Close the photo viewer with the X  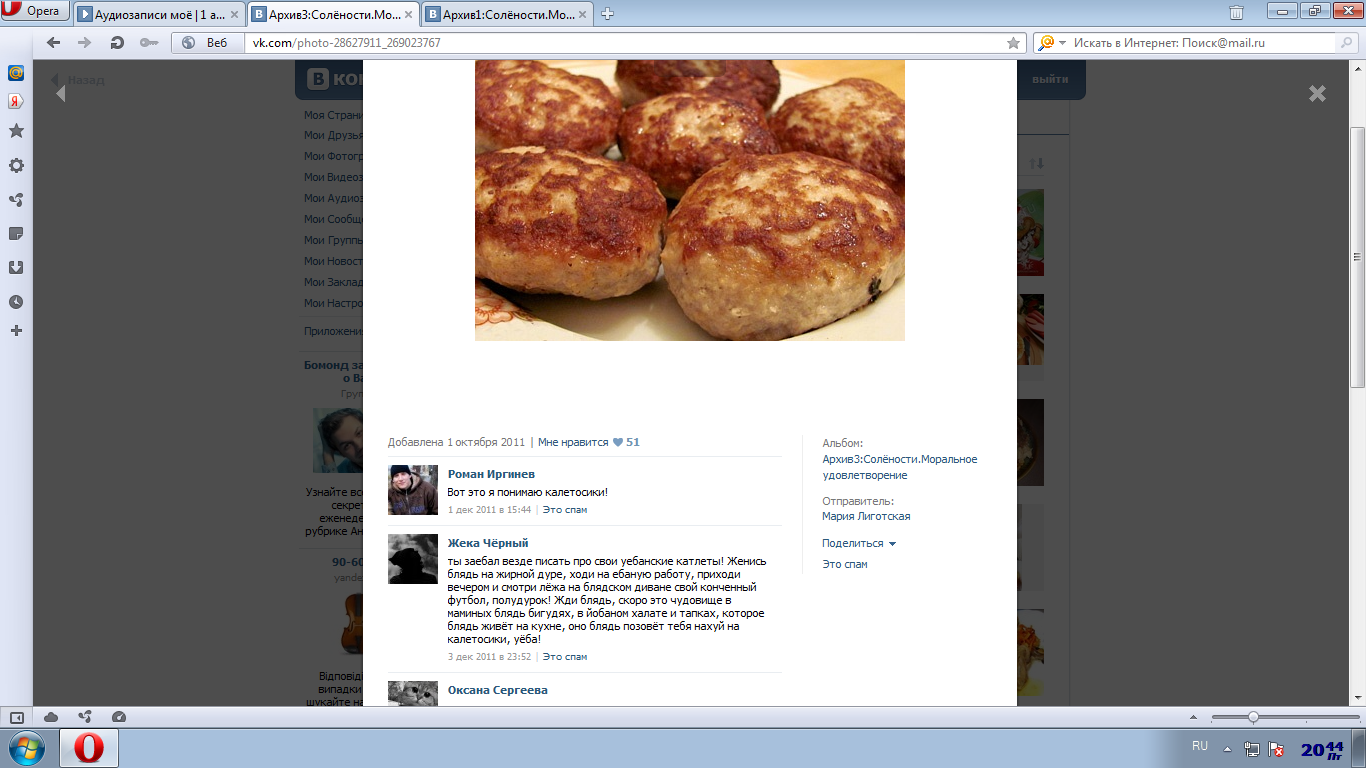1317,93
